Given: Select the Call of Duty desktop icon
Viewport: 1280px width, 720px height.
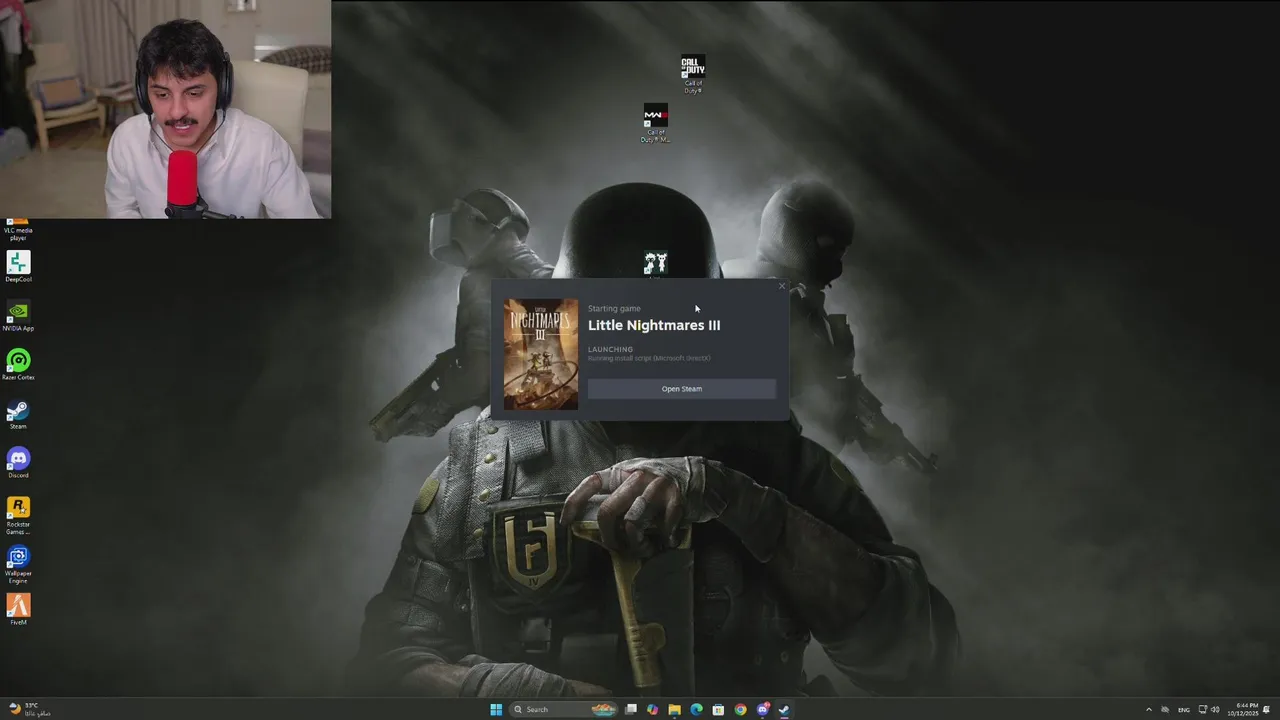Looking at the screenshot, I should click(693, 75).
